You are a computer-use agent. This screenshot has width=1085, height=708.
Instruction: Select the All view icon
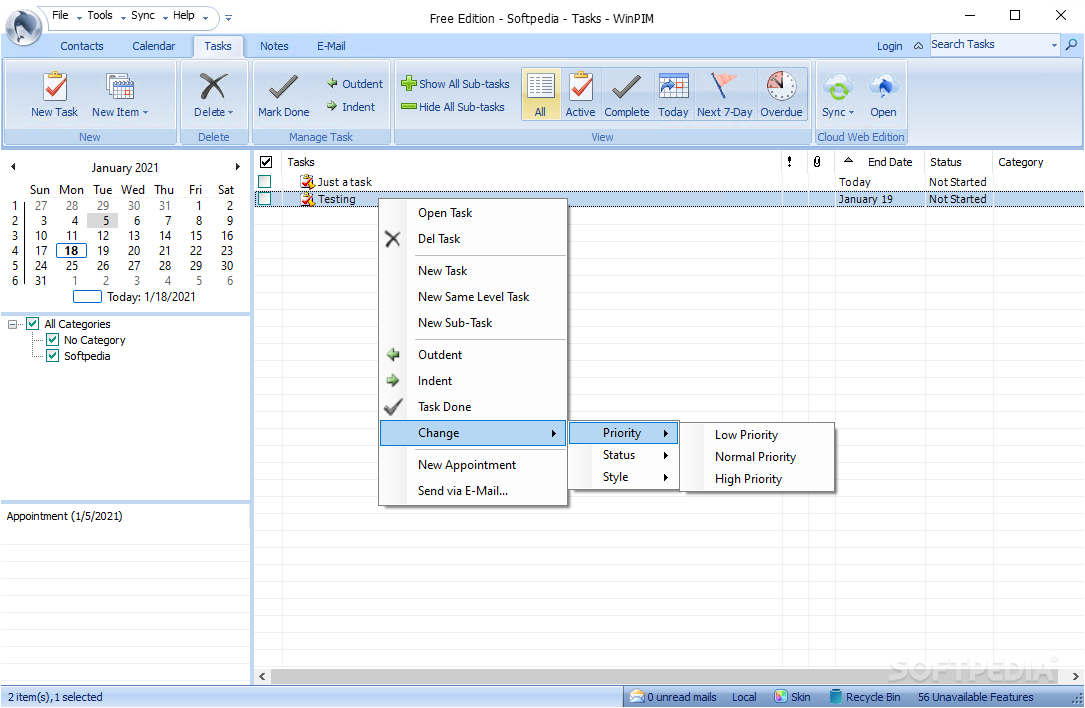click(540, 94)
